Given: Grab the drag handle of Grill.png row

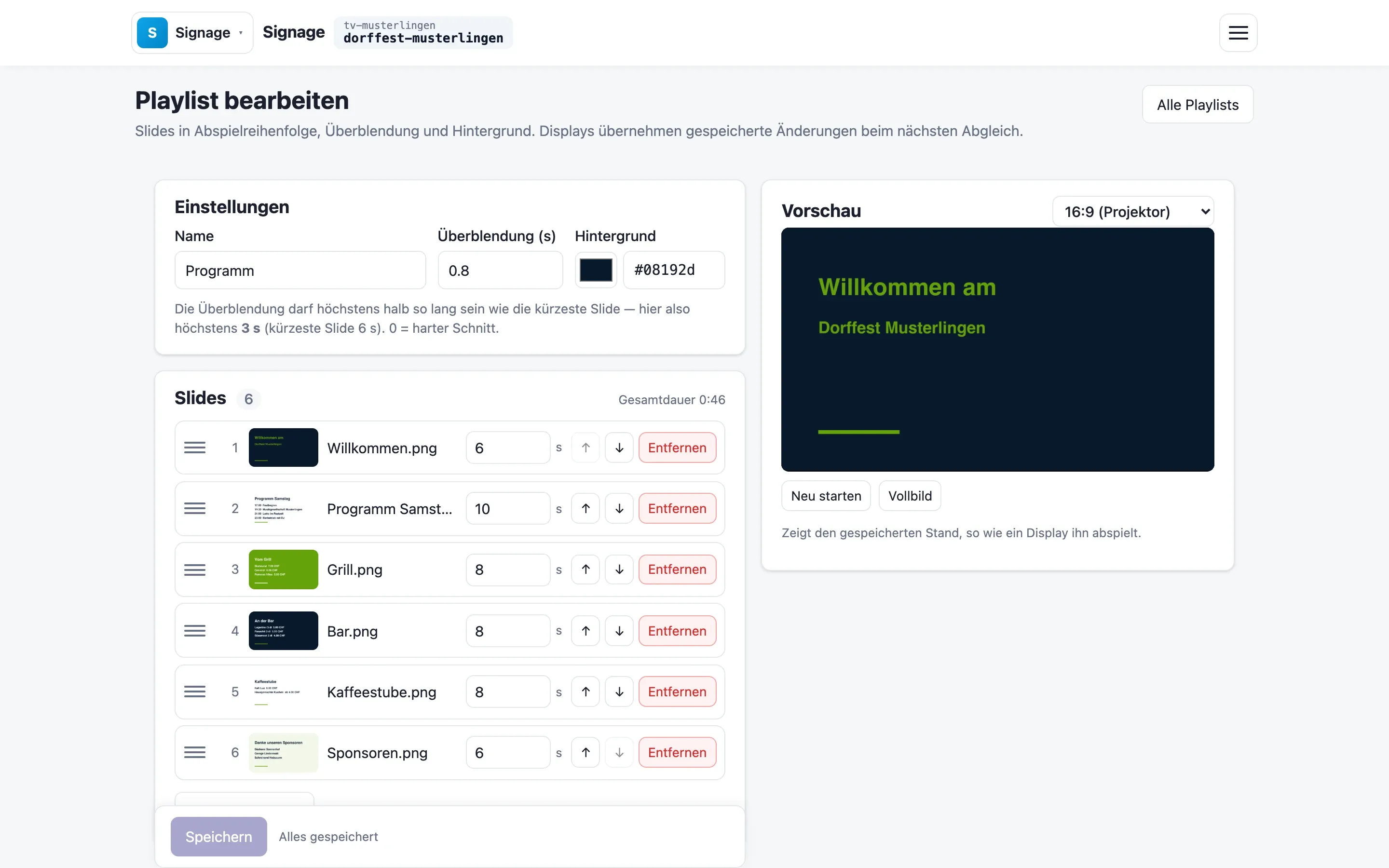Looking at the screenshot, I should coord(194,570).
